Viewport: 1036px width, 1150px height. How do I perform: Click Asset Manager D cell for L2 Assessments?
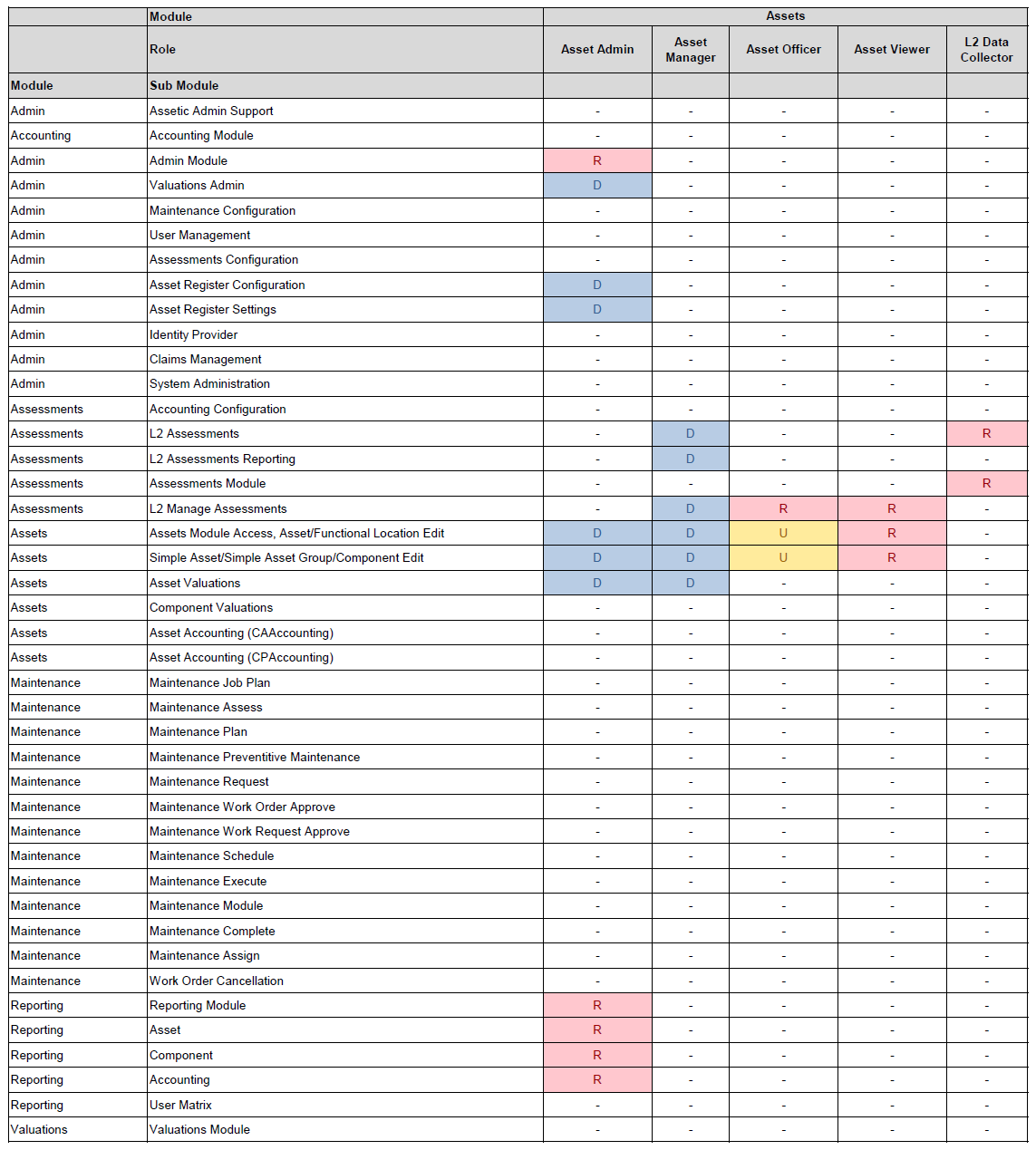click(691, 433)
